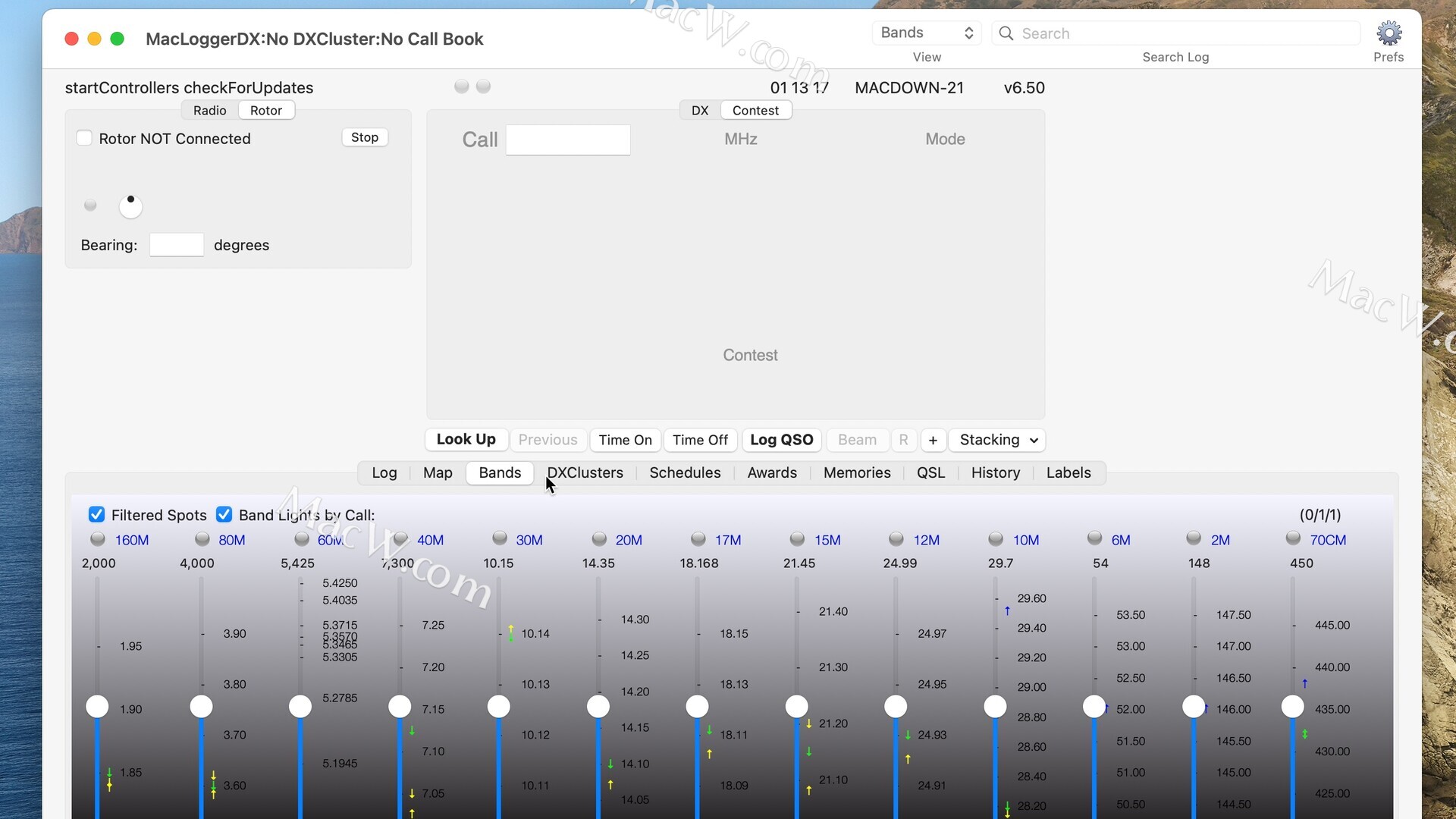The height and width of the screenshot is (819, 1456).
Task: Select the DX tab
Action: (x=700, y=111)
